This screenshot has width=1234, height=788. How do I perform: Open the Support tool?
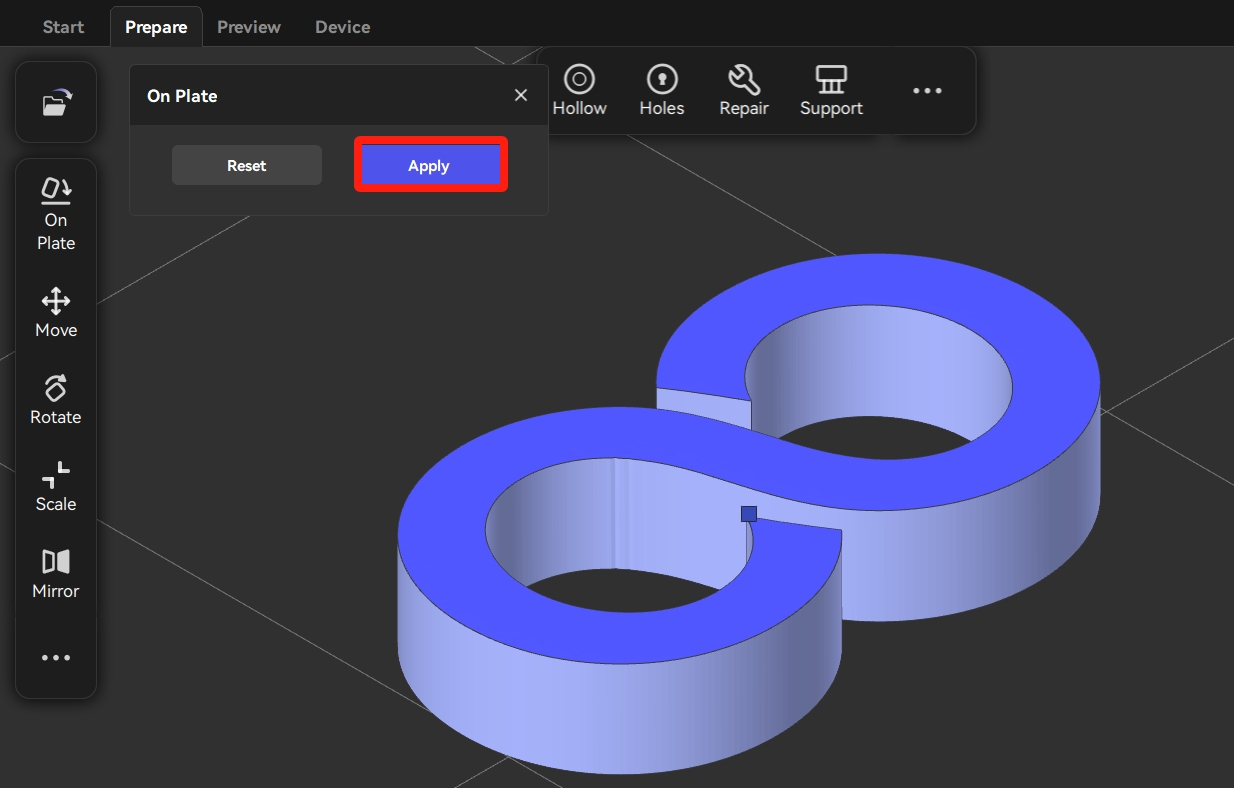[830, 91]
